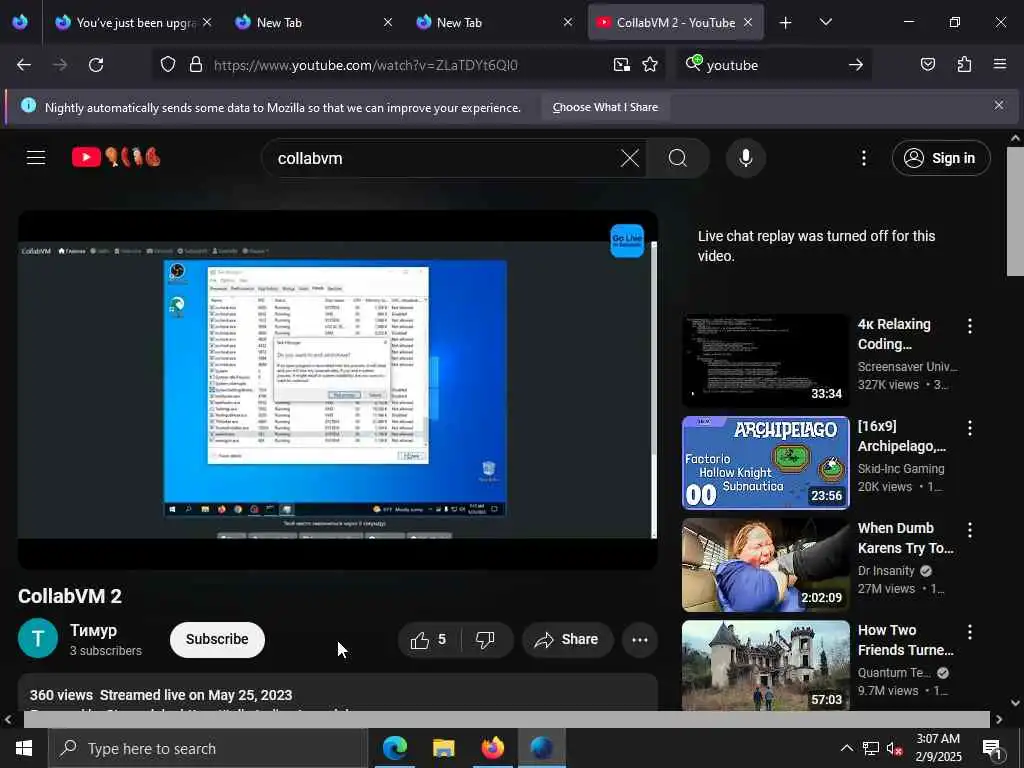Click 'Streamed live on May 25, 2023' text
Screen dimensions: 1024x768
pos(196,695)
